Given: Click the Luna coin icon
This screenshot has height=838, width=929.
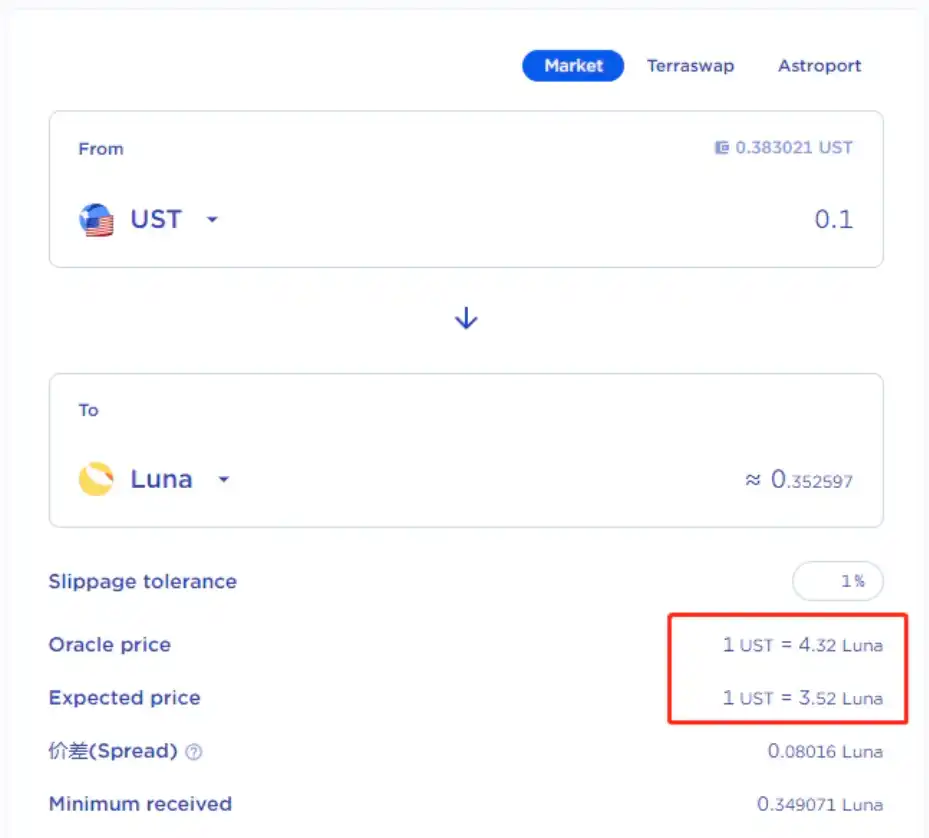Looking at the screenshot, I should pos(96,479).
